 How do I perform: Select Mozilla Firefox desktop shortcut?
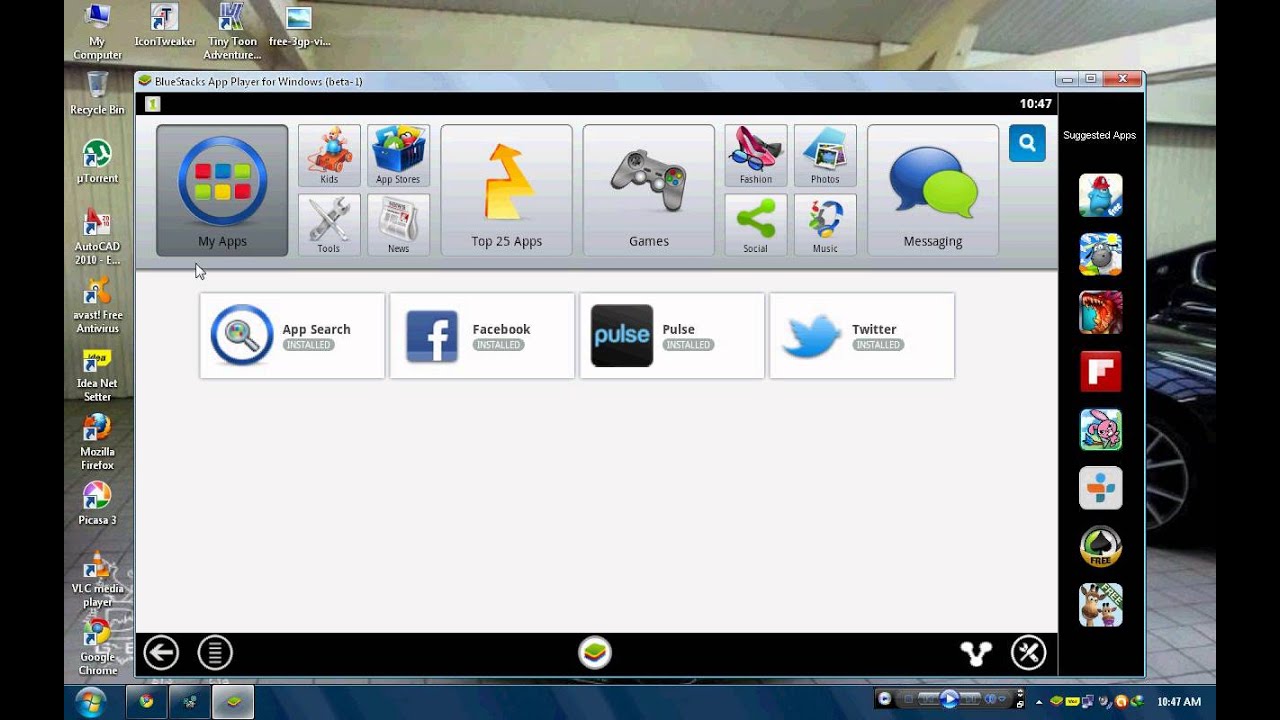pos(97,443)
